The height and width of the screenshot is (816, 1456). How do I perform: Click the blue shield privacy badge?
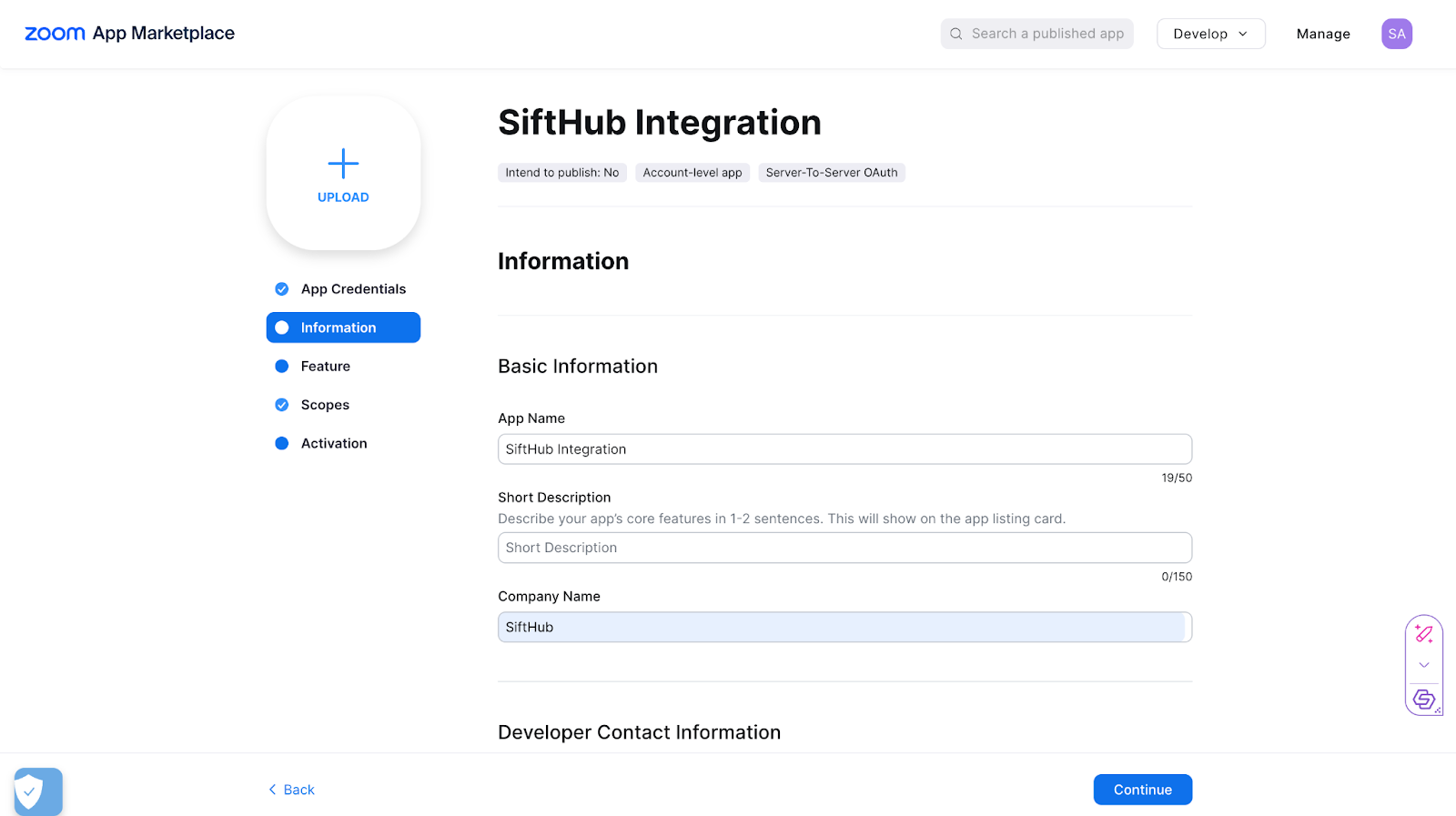click(x=38, y=791)
